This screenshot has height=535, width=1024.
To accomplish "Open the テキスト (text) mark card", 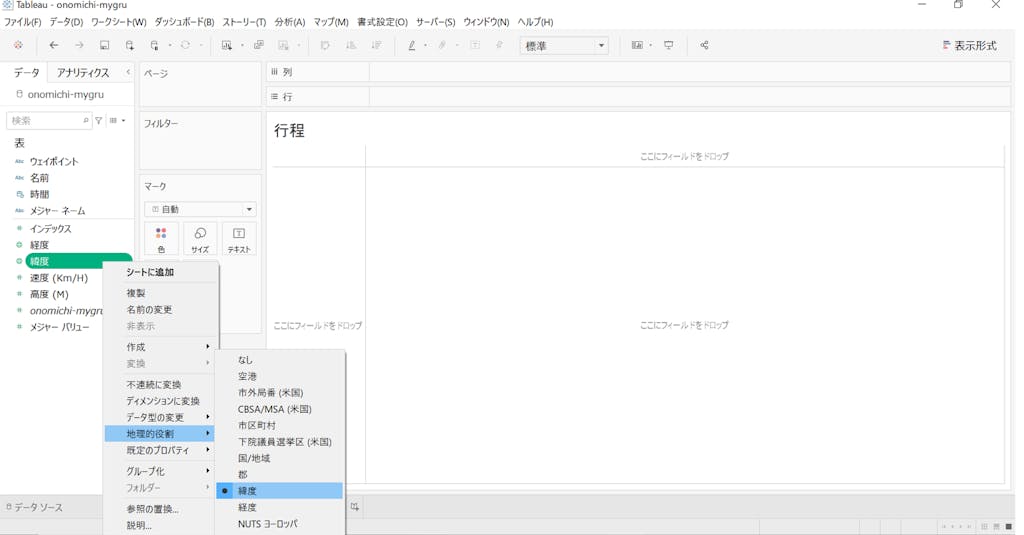I will pyautogui.click(x=239, y=239).
